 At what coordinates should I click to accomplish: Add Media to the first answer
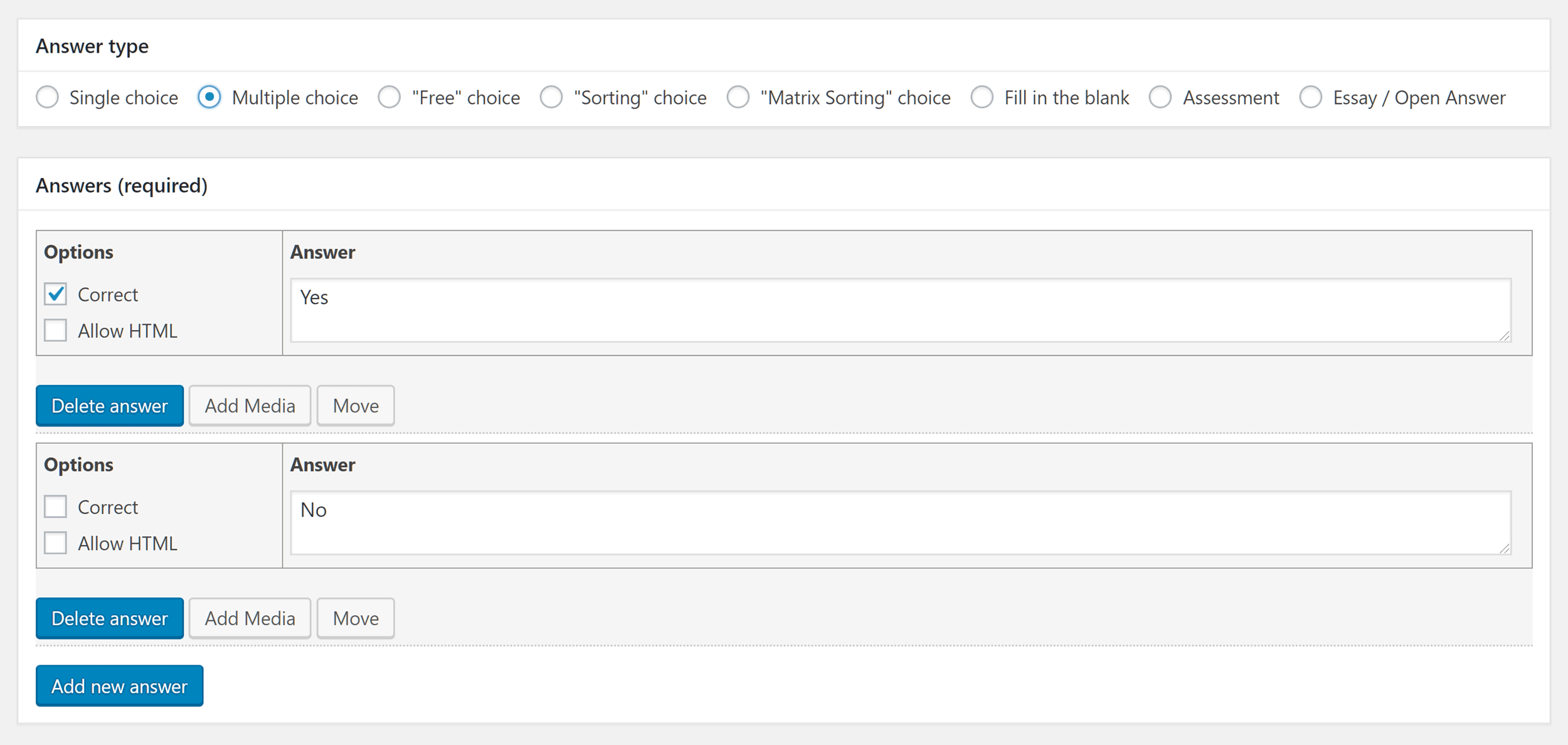(x=249, y=405)
